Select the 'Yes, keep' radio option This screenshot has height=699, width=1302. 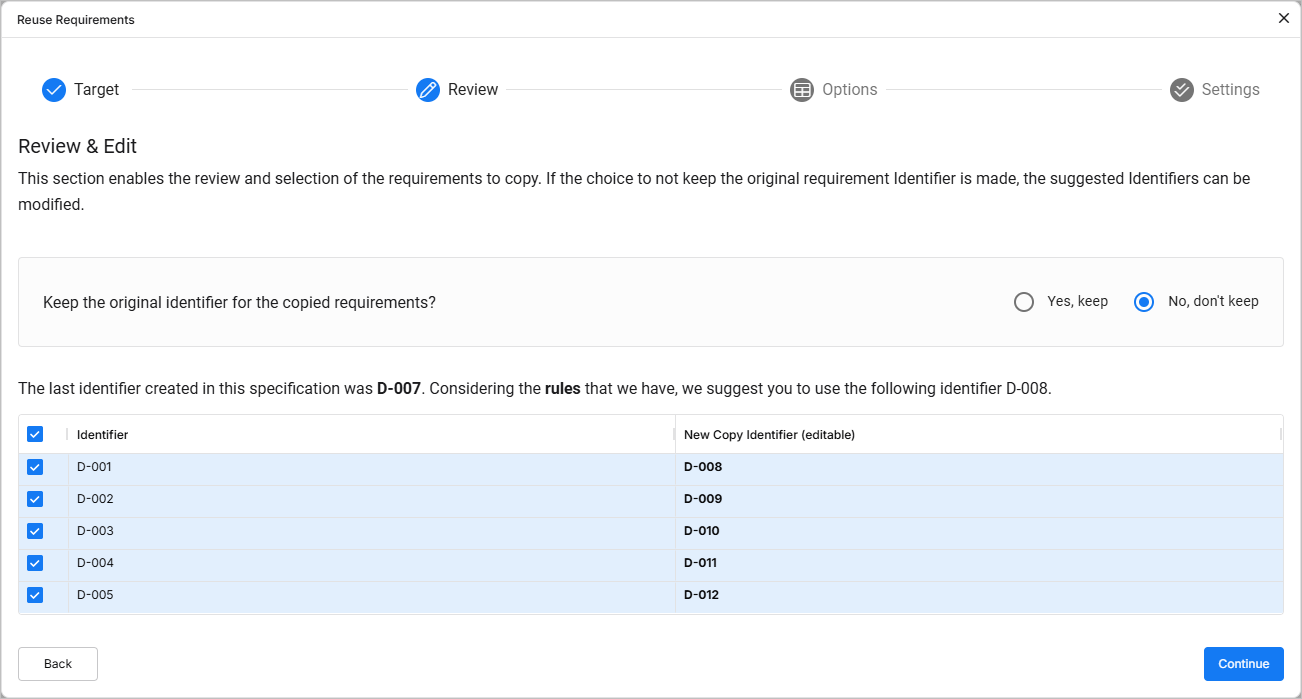coord(1024,302)
